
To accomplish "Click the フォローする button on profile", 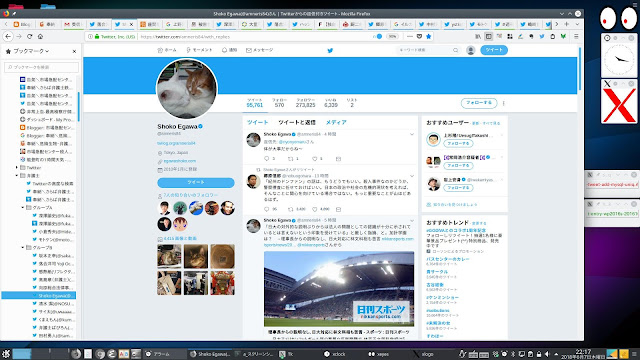I will 479,103.
